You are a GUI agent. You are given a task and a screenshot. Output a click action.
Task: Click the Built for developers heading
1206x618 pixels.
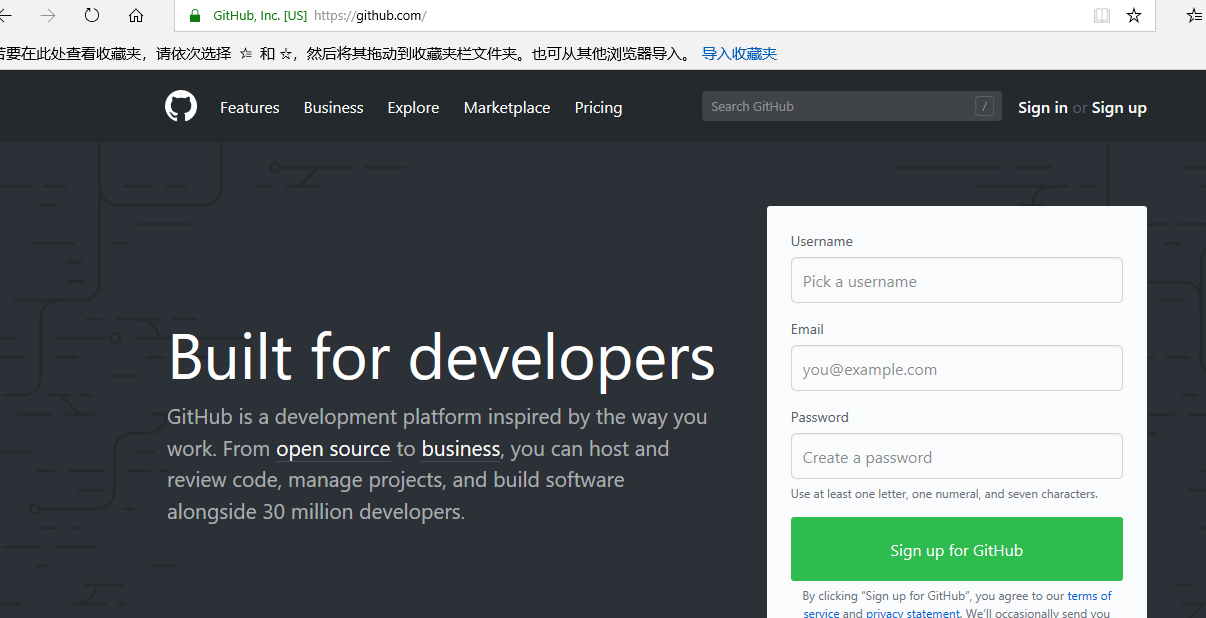[442, 357]
